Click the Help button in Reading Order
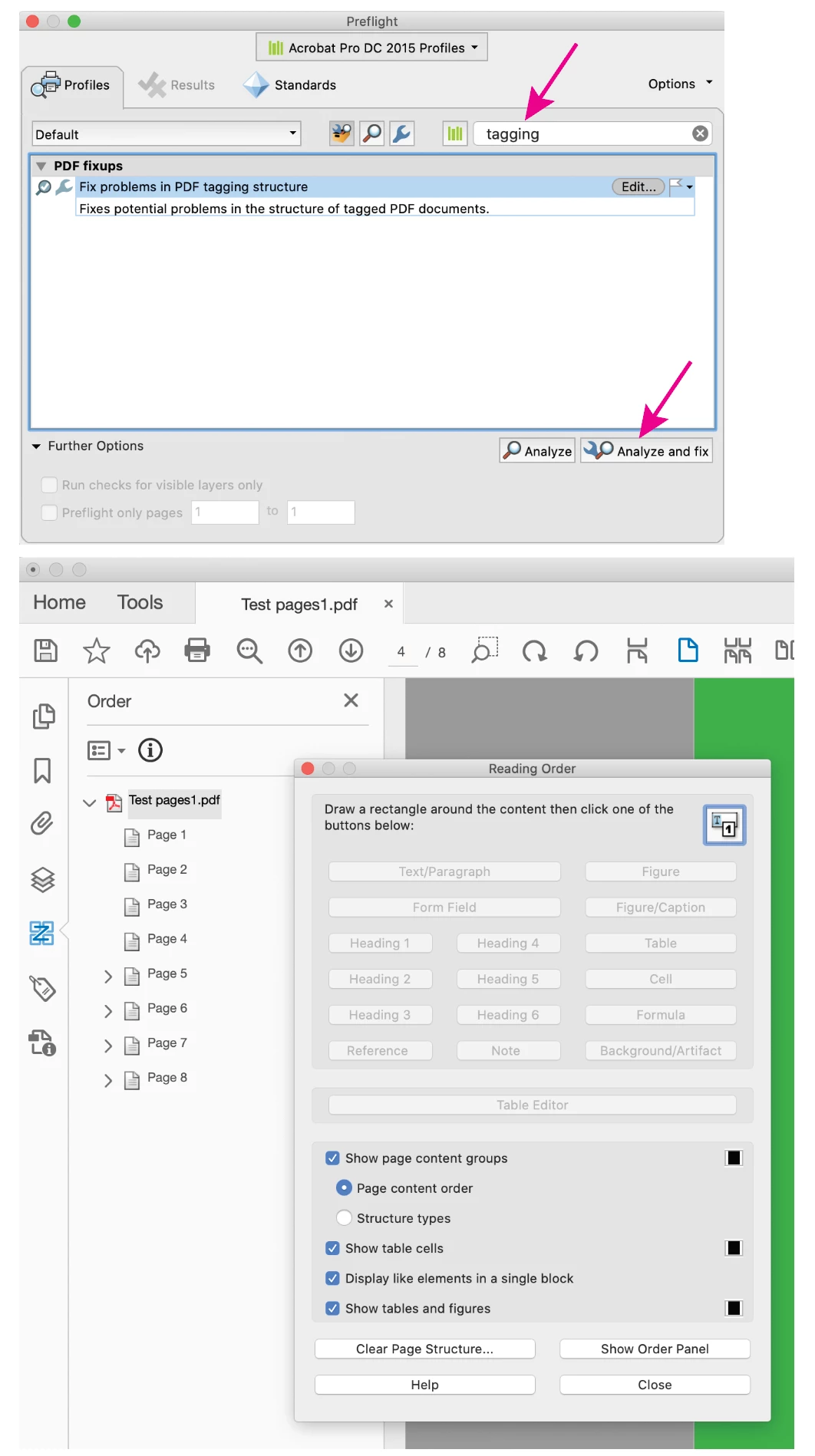 point(424,1384)
